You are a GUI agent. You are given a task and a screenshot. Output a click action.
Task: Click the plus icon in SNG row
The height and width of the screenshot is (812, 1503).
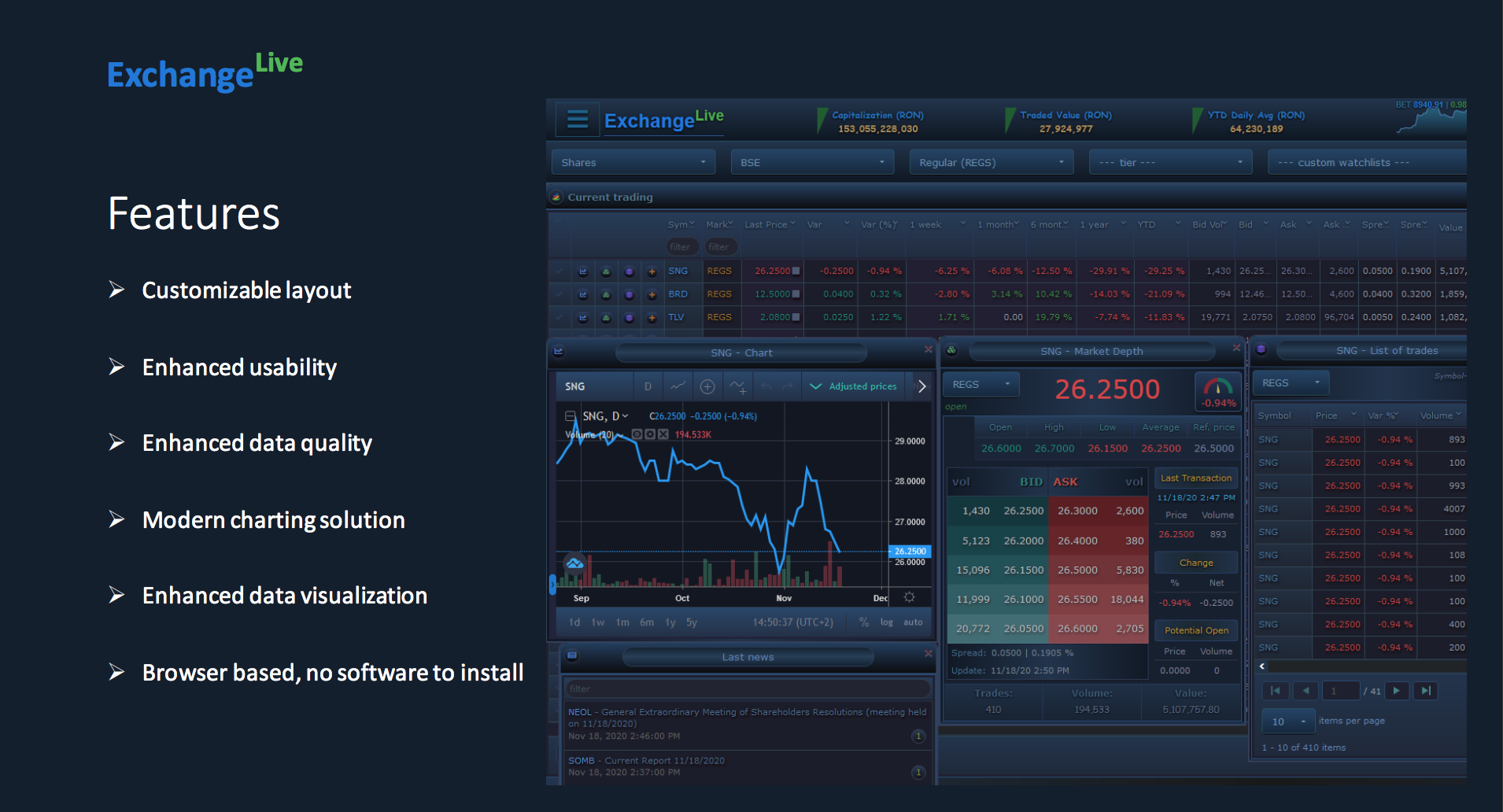[x=652, y=271]
